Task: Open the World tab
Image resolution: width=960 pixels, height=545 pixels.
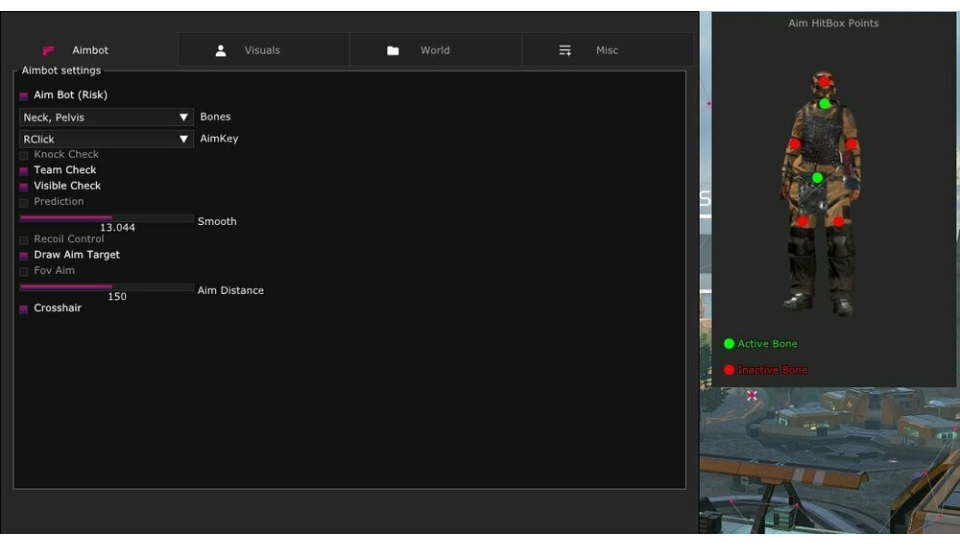Action: point(436,50)
